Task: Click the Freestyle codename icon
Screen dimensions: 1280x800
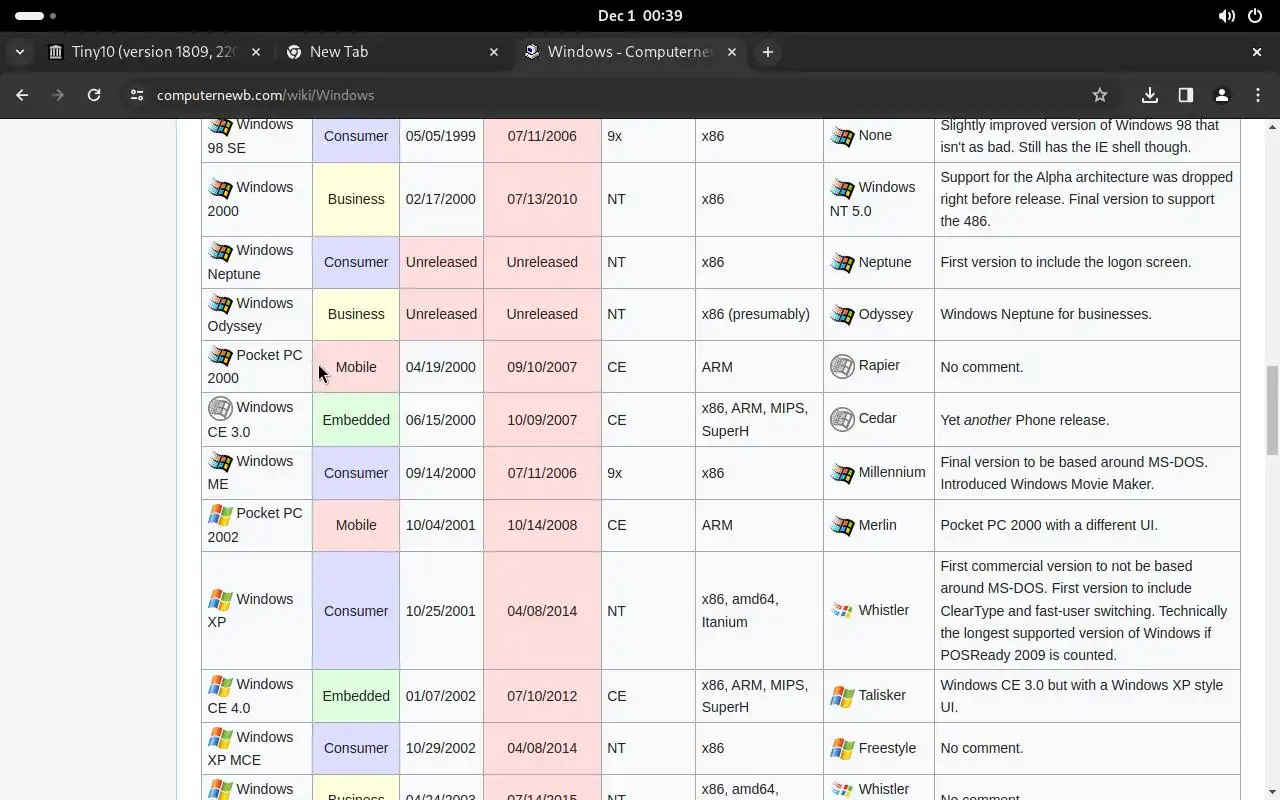Action: click(842, 749)
